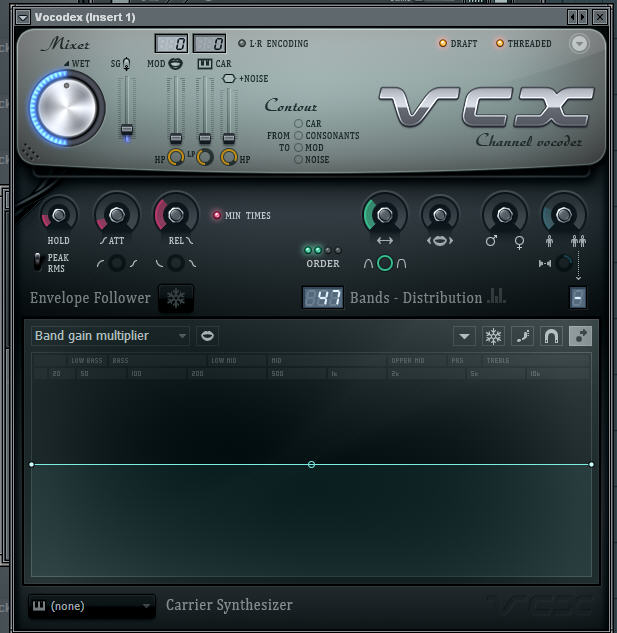The height and width of the screenshot is (633, 617).
Task: Select Contour CAR radio option
Action: [x=298, y=124]
